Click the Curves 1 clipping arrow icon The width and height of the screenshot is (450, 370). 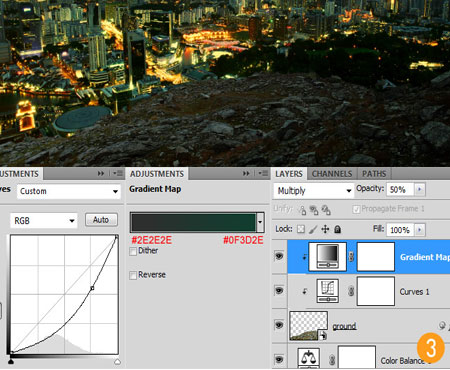click(305, 291)
